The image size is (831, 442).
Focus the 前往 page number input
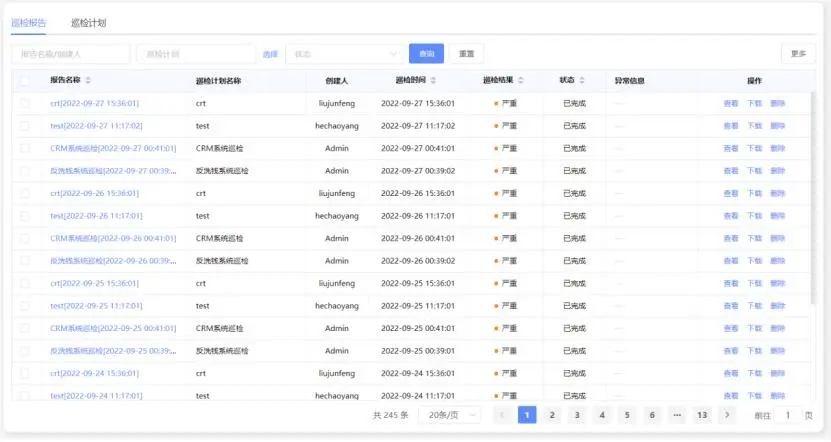(x=788, y=415)
